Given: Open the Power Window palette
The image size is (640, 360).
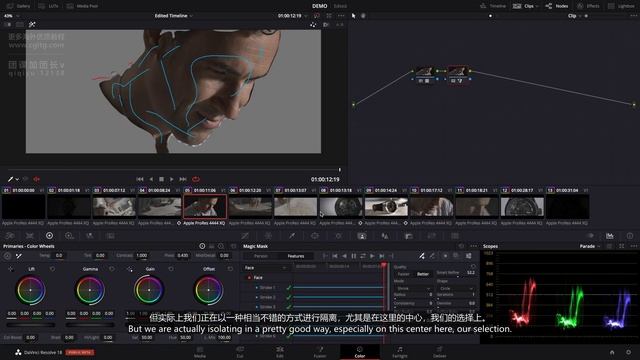Looking at the screenshot, I should coord(315,236).
